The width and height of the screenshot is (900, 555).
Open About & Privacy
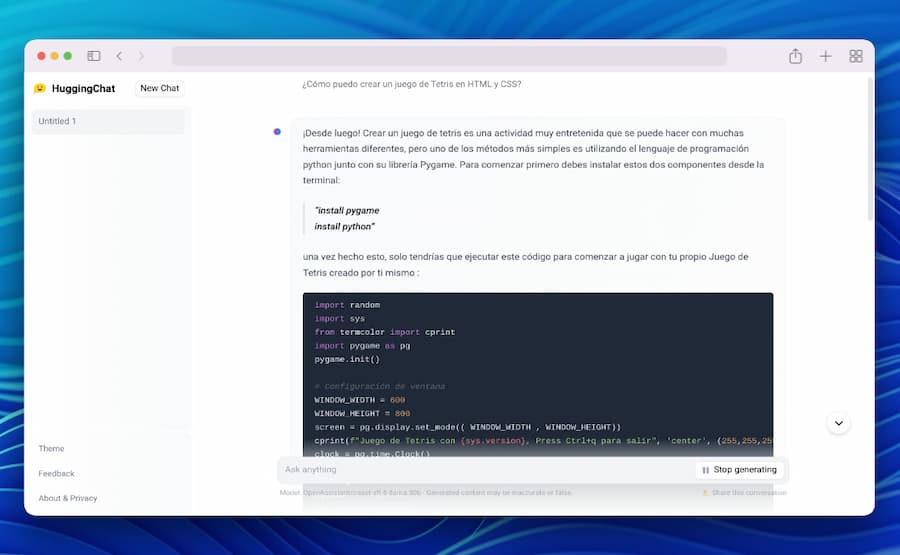(x=68, y=498)
